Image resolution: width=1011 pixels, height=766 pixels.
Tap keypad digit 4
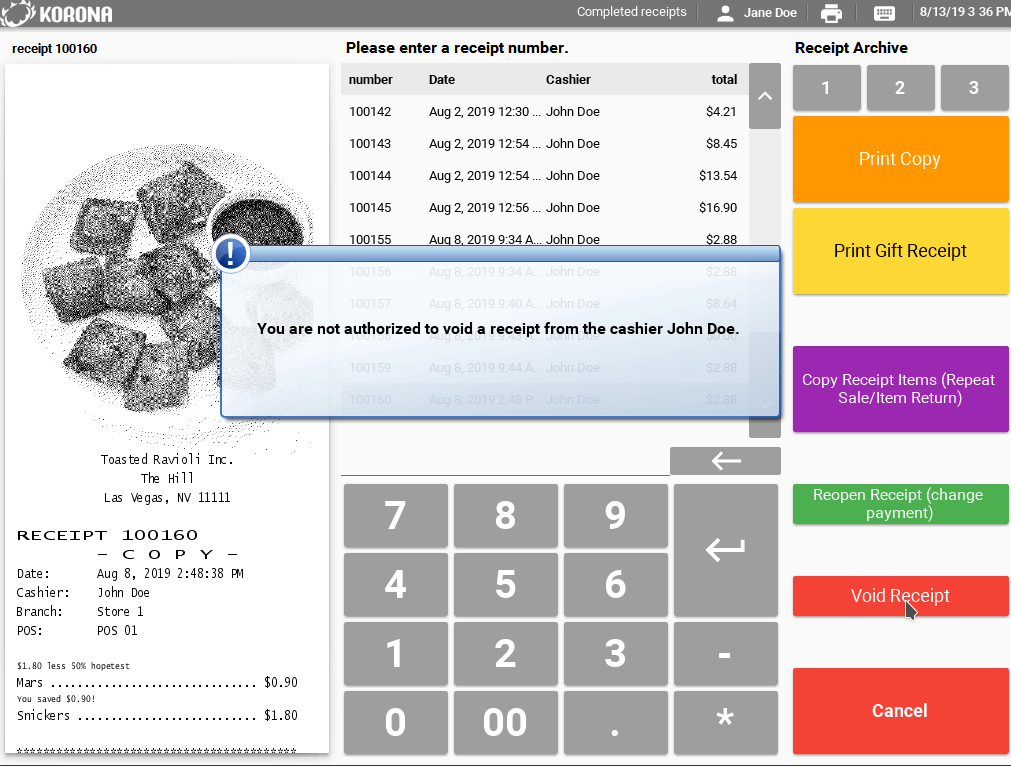point(396,584)
